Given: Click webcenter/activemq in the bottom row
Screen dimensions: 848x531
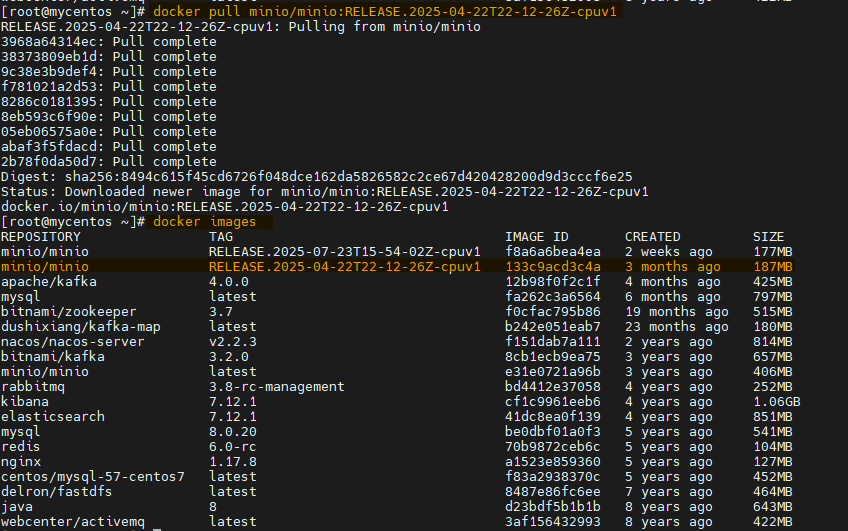Looking at the screenshot, I should pyautogui.click(x=72, y=522).
